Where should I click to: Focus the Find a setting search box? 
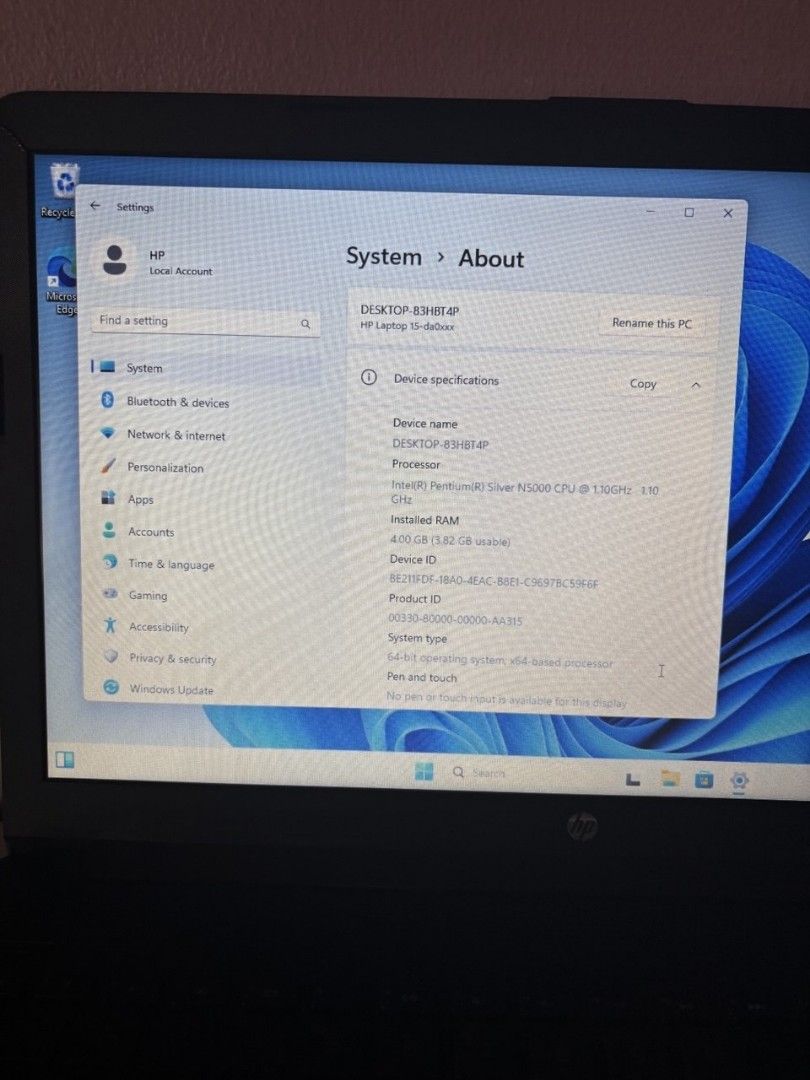click(x=205, y=322)
